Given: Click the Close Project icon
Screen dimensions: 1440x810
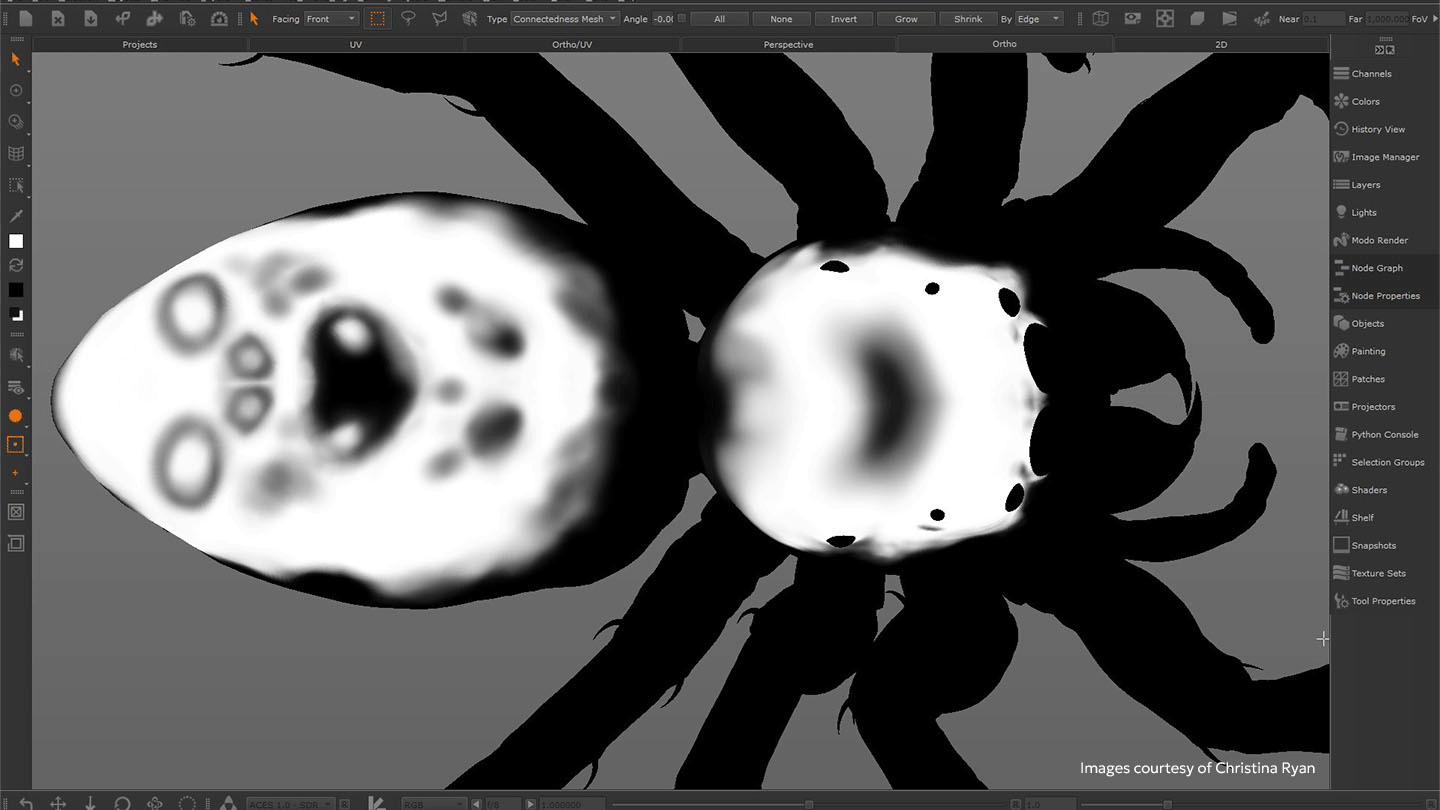Looking at the screenshot, I should tap(58, 18).
